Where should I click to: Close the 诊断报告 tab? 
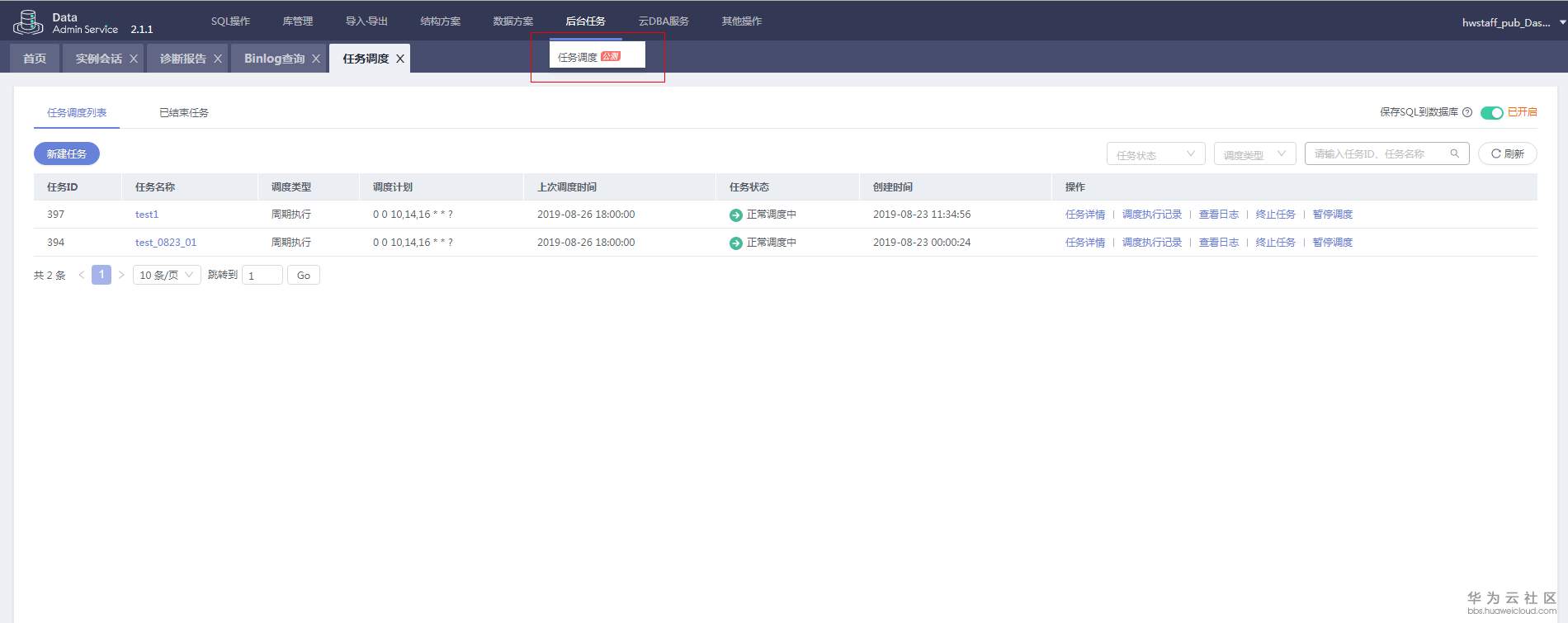coord(218,59)
